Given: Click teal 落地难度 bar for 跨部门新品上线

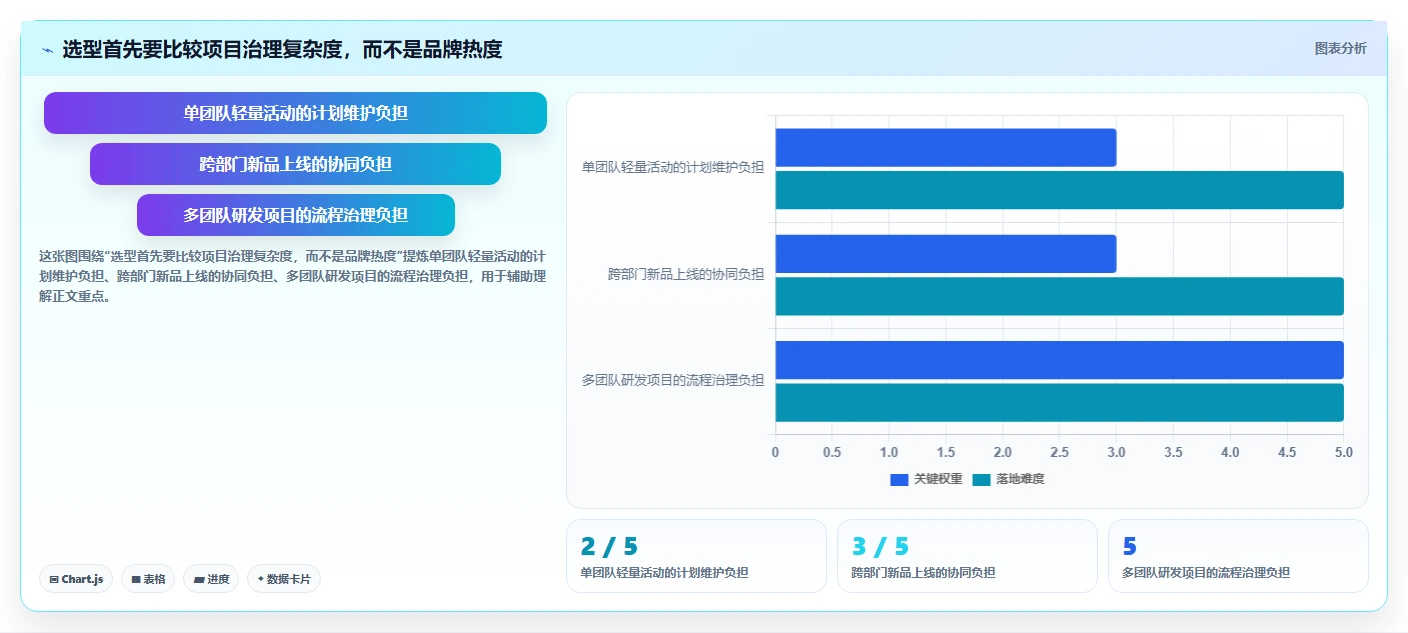Looking at the screenshot, I should point(1059,296).
